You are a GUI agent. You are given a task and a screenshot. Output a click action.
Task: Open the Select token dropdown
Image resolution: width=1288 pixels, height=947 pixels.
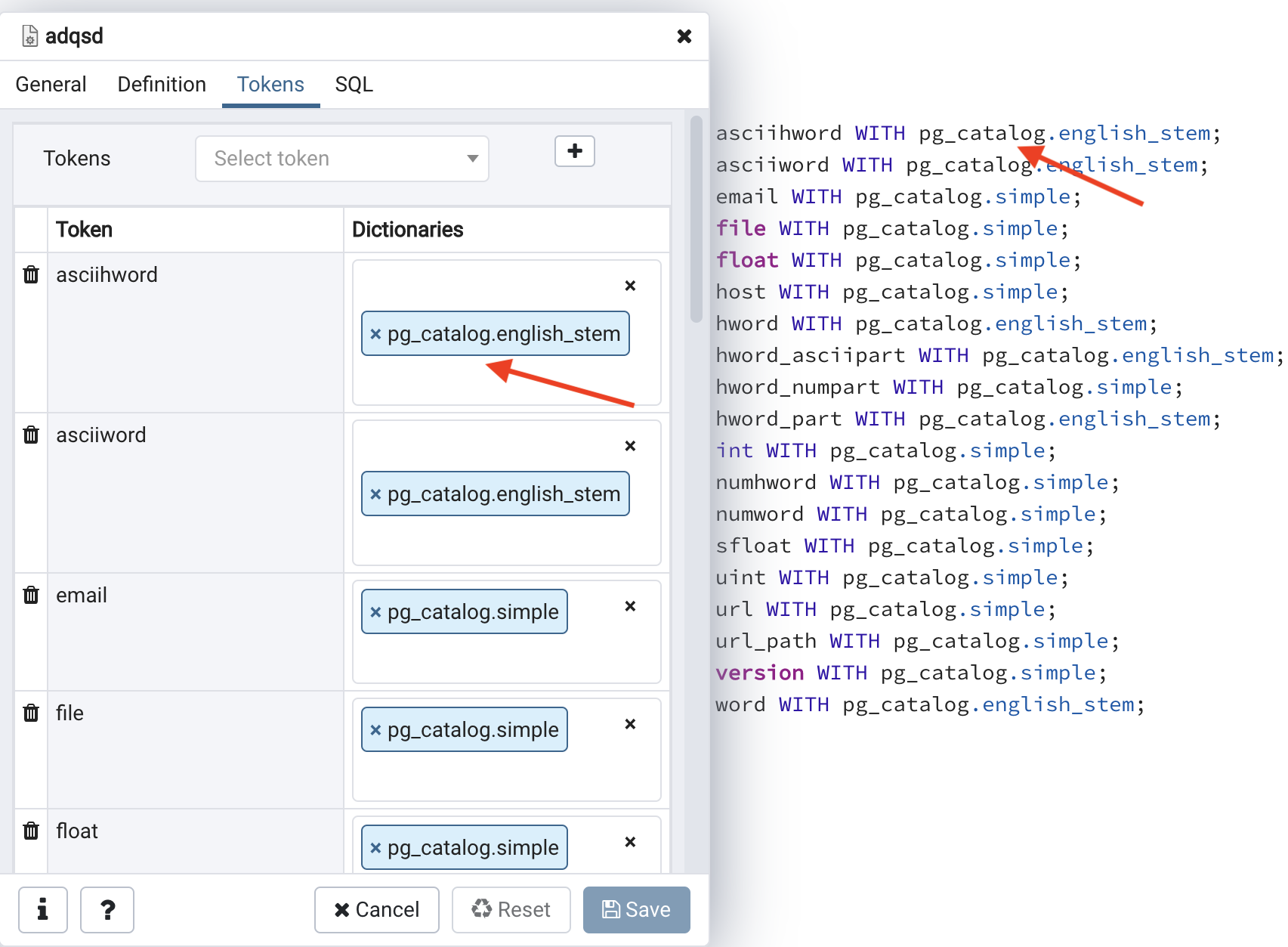pyautogui.click(x=341, y=159)
